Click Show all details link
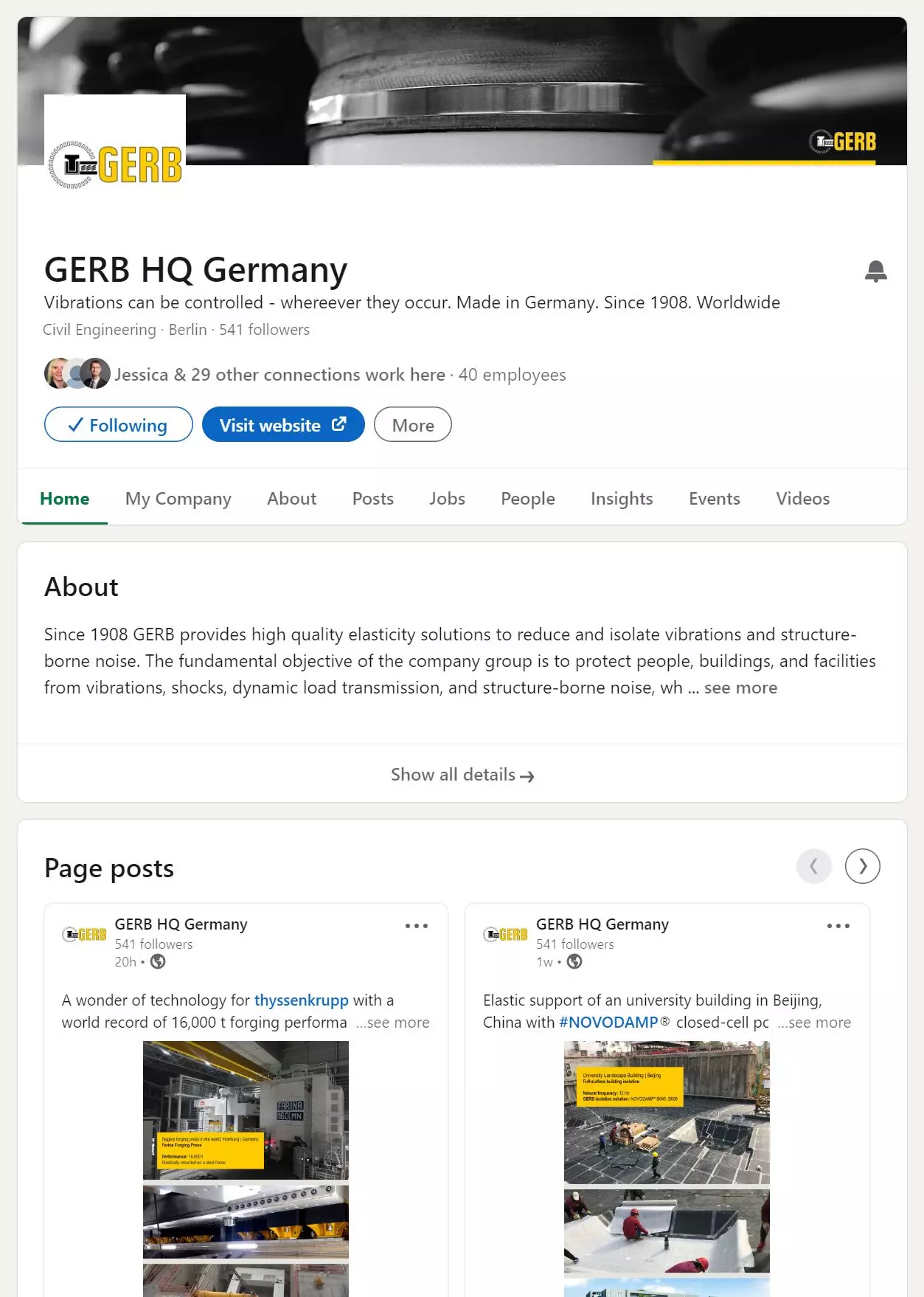924x1297 pixels. coord(462,775)
